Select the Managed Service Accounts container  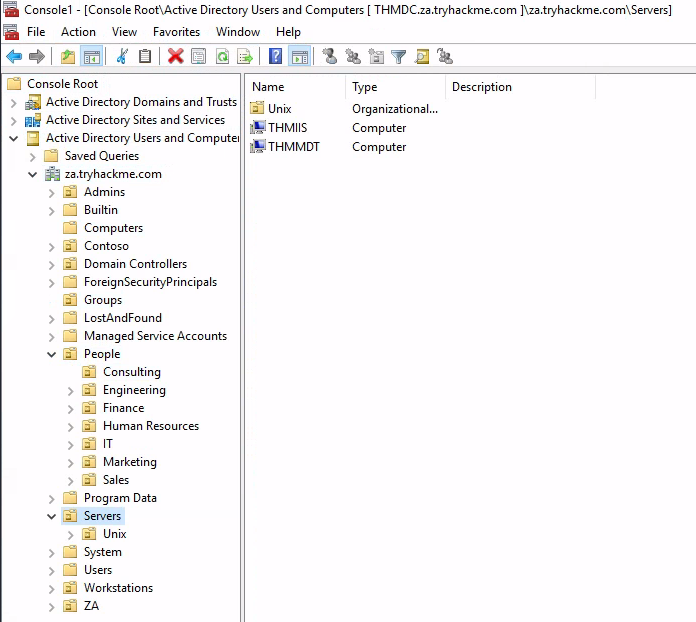point(155,336)
